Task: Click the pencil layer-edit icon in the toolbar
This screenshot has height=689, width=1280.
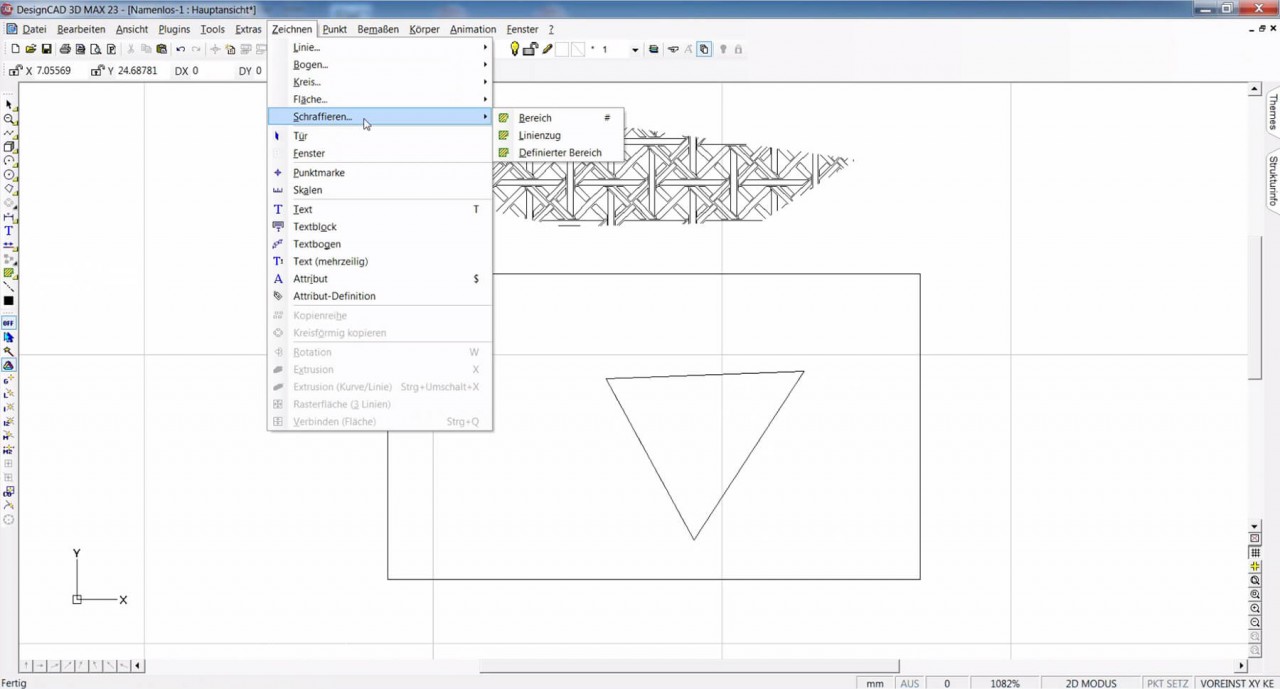Action: tap(546, 48)
